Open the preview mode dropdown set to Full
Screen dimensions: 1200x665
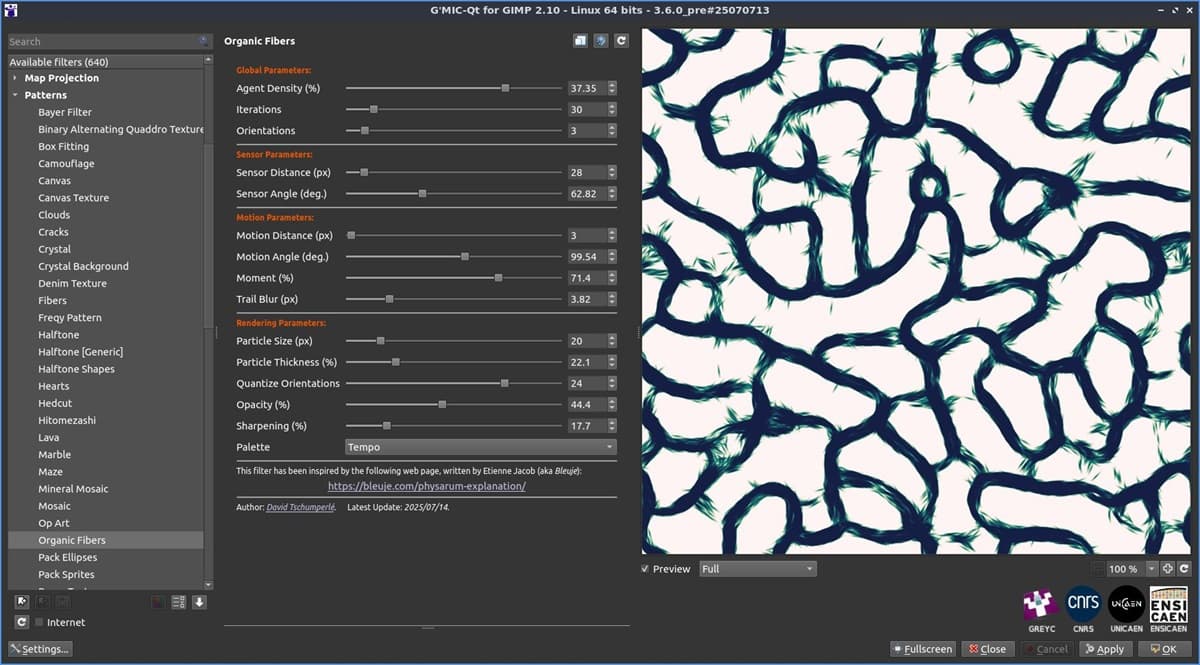pos(757,569)
